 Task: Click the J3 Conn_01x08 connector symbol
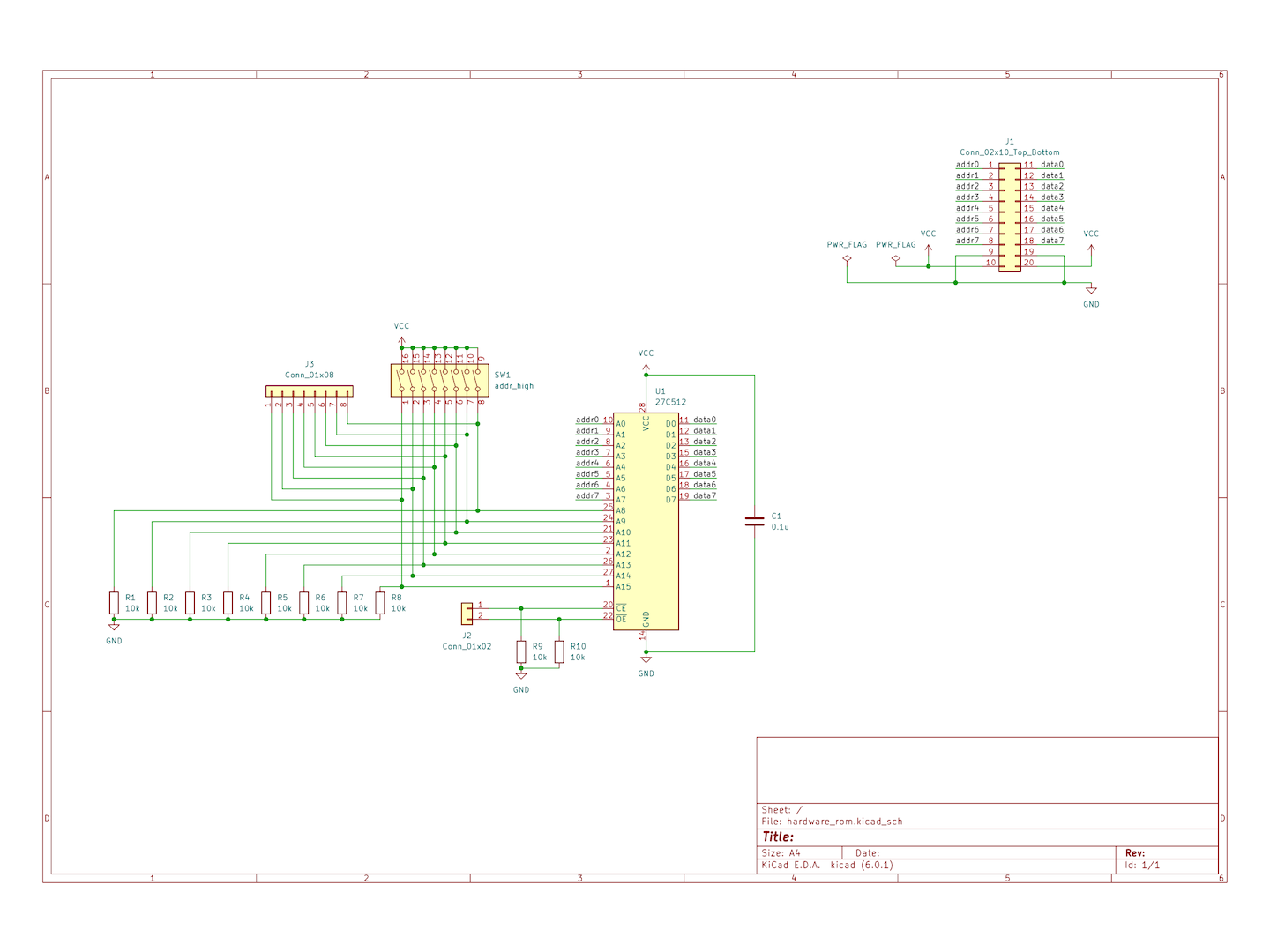coord(309,390)
